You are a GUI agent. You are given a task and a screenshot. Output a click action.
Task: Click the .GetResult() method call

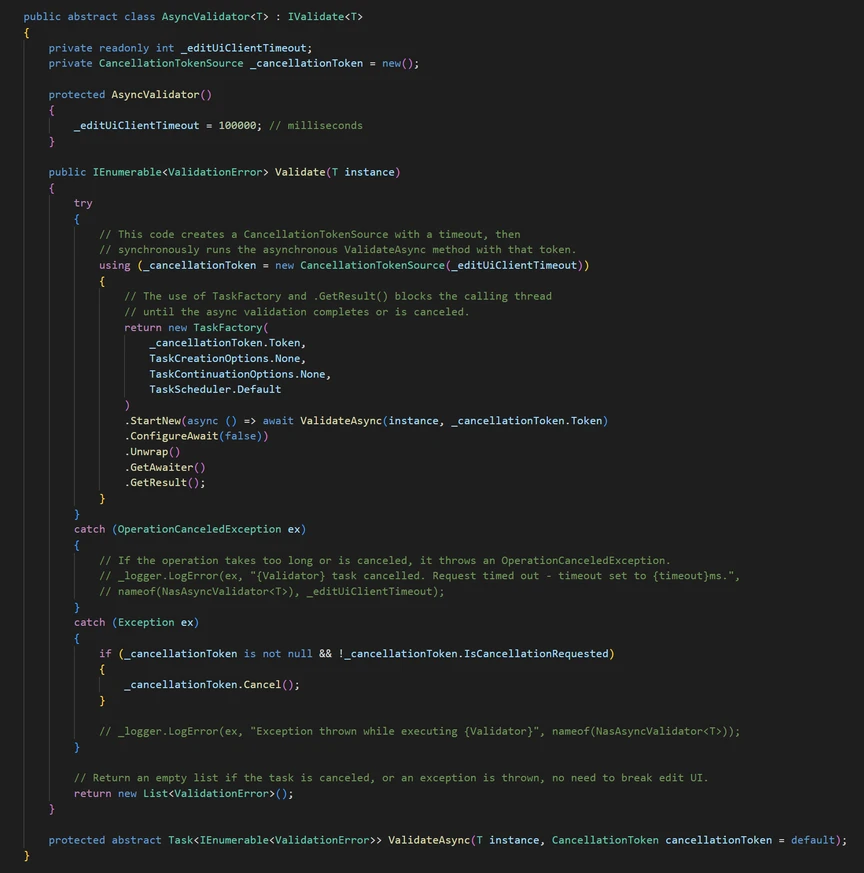click(165, 483)
